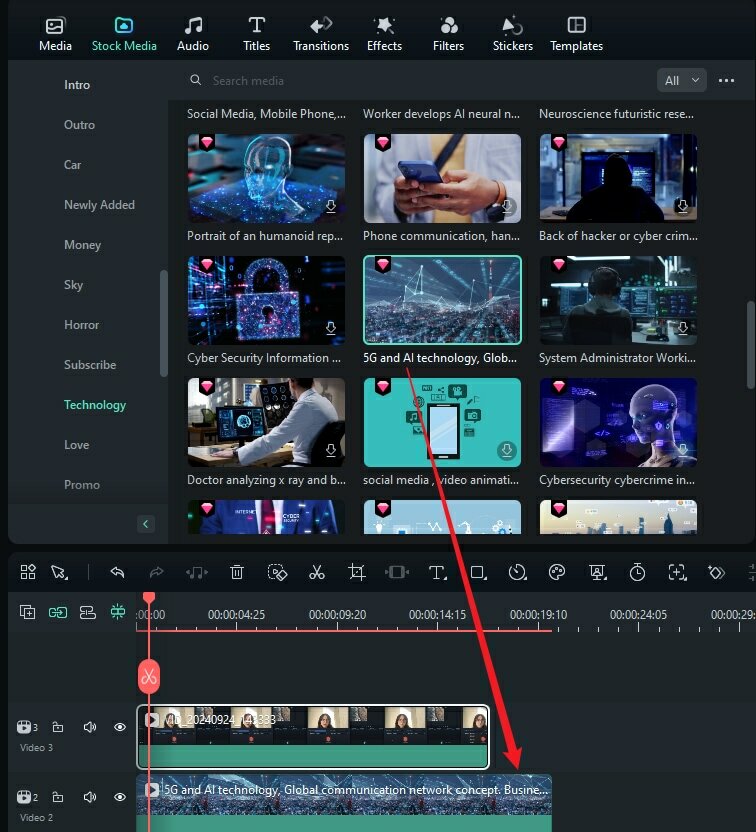
Task: Select the Newly Added category
Action: (99, 205)
